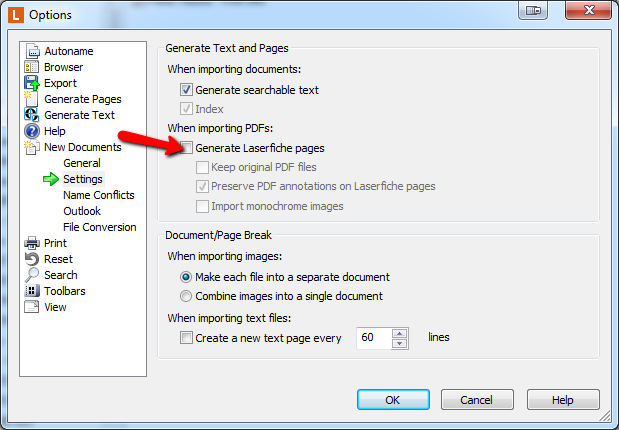Close the Options dialog
The height and width of the screenshot is (430, 619).
(x=588, y=10)
